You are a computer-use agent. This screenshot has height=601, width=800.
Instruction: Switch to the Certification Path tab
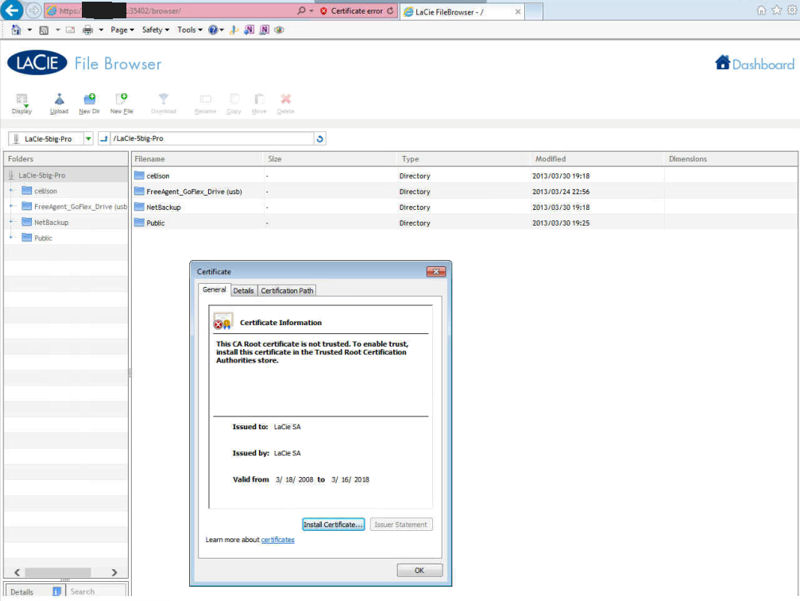pyautogui.click(x=287, y=290)
